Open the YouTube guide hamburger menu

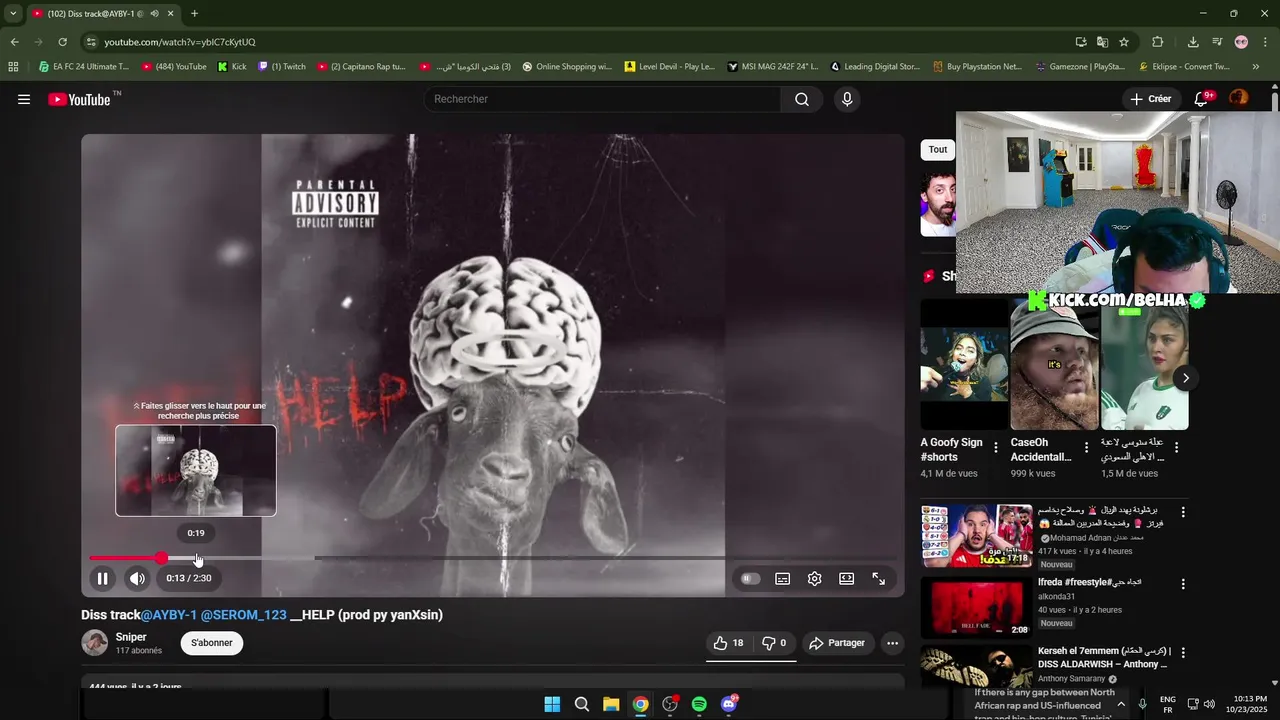pyautogui.click(x=24, y=99)
